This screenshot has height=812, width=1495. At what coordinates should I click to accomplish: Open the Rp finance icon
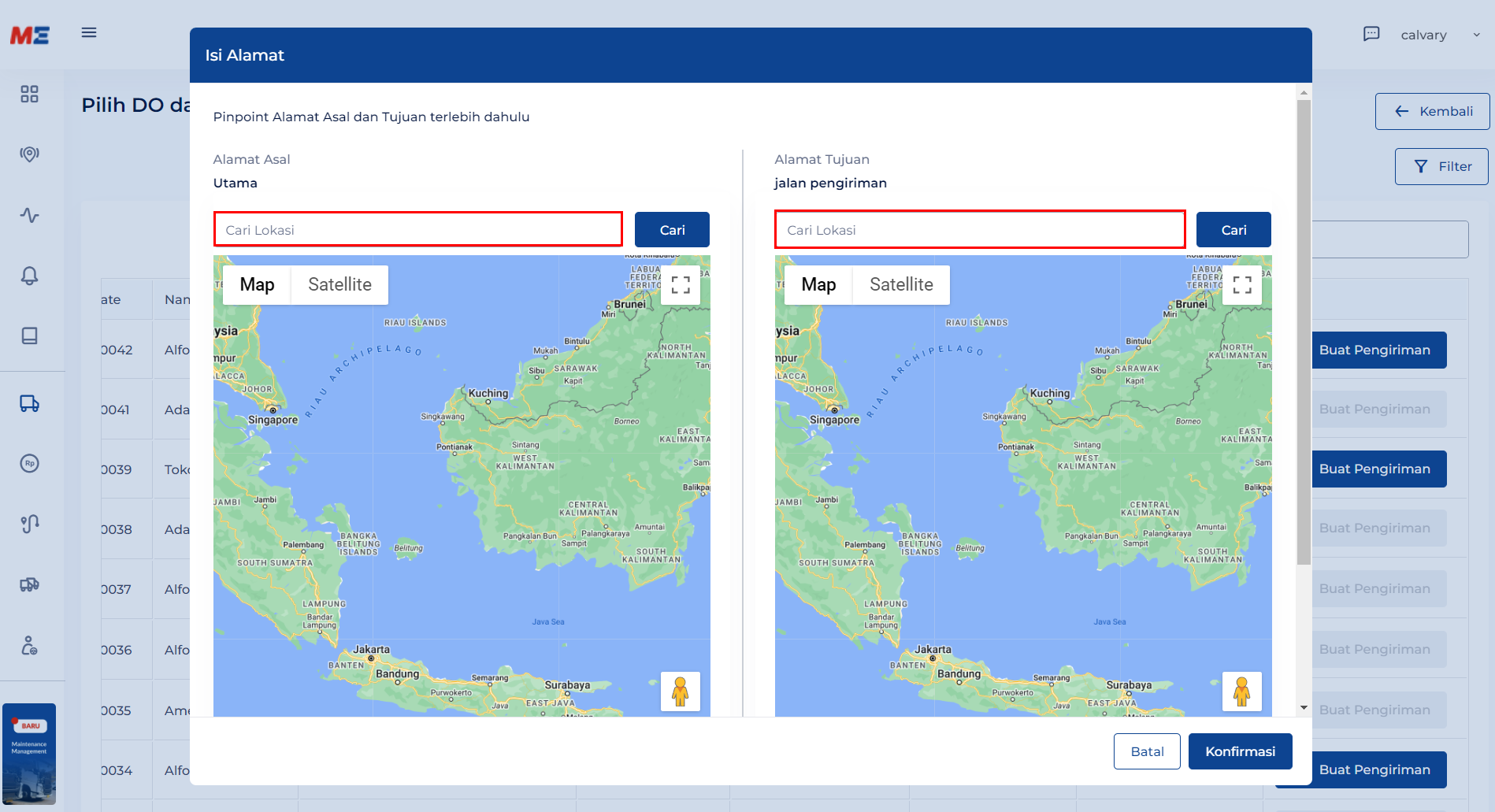[30, 463]
